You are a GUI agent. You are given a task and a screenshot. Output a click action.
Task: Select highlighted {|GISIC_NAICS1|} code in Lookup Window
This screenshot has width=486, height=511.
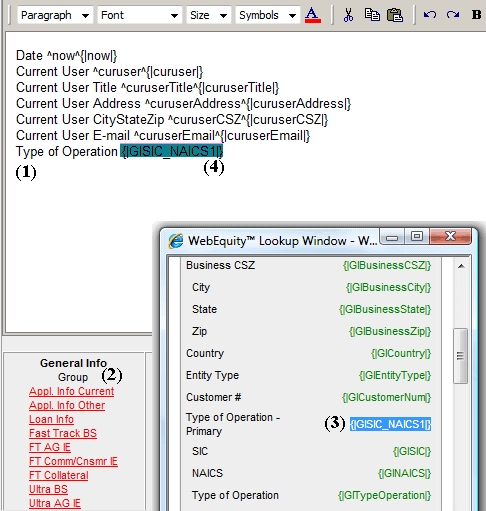[x=390, y=424]
